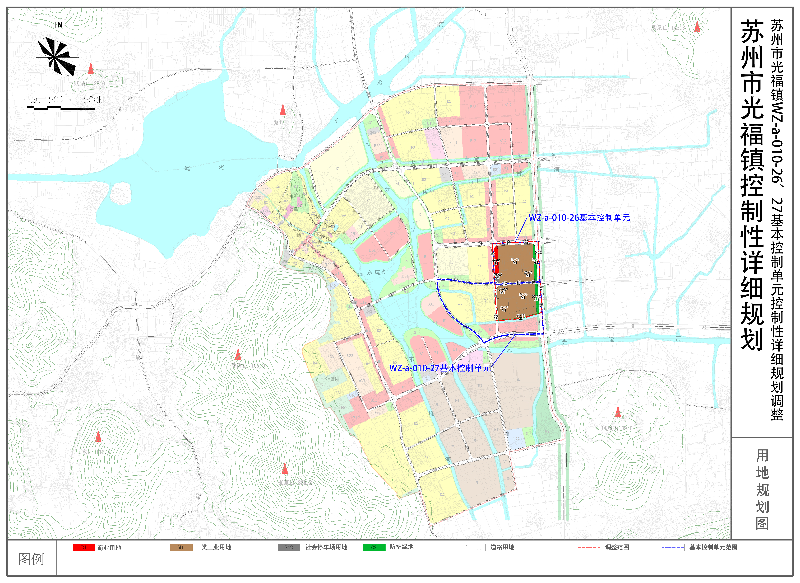Viewport: 800px width, 583px height.
Task: Select the green legend color swatch
Action: tap(374, 548)
